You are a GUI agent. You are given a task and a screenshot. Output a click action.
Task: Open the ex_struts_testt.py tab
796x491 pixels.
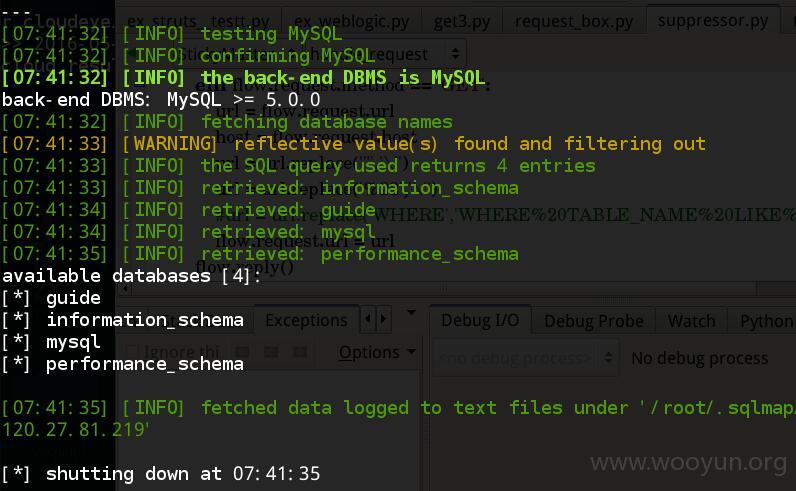[198, 22]
